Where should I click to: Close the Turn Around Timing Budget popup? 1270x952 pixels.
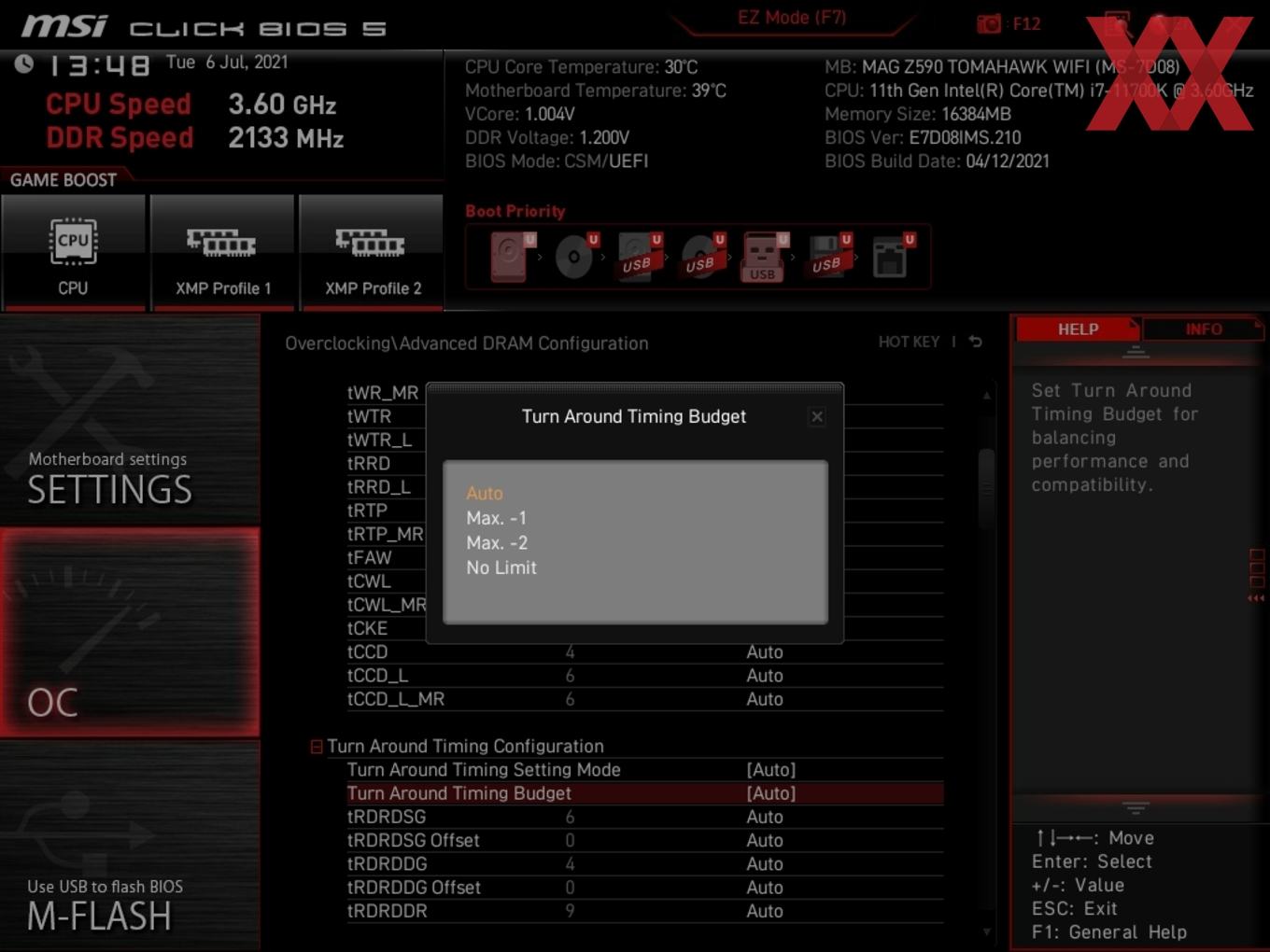pos(817,416)
